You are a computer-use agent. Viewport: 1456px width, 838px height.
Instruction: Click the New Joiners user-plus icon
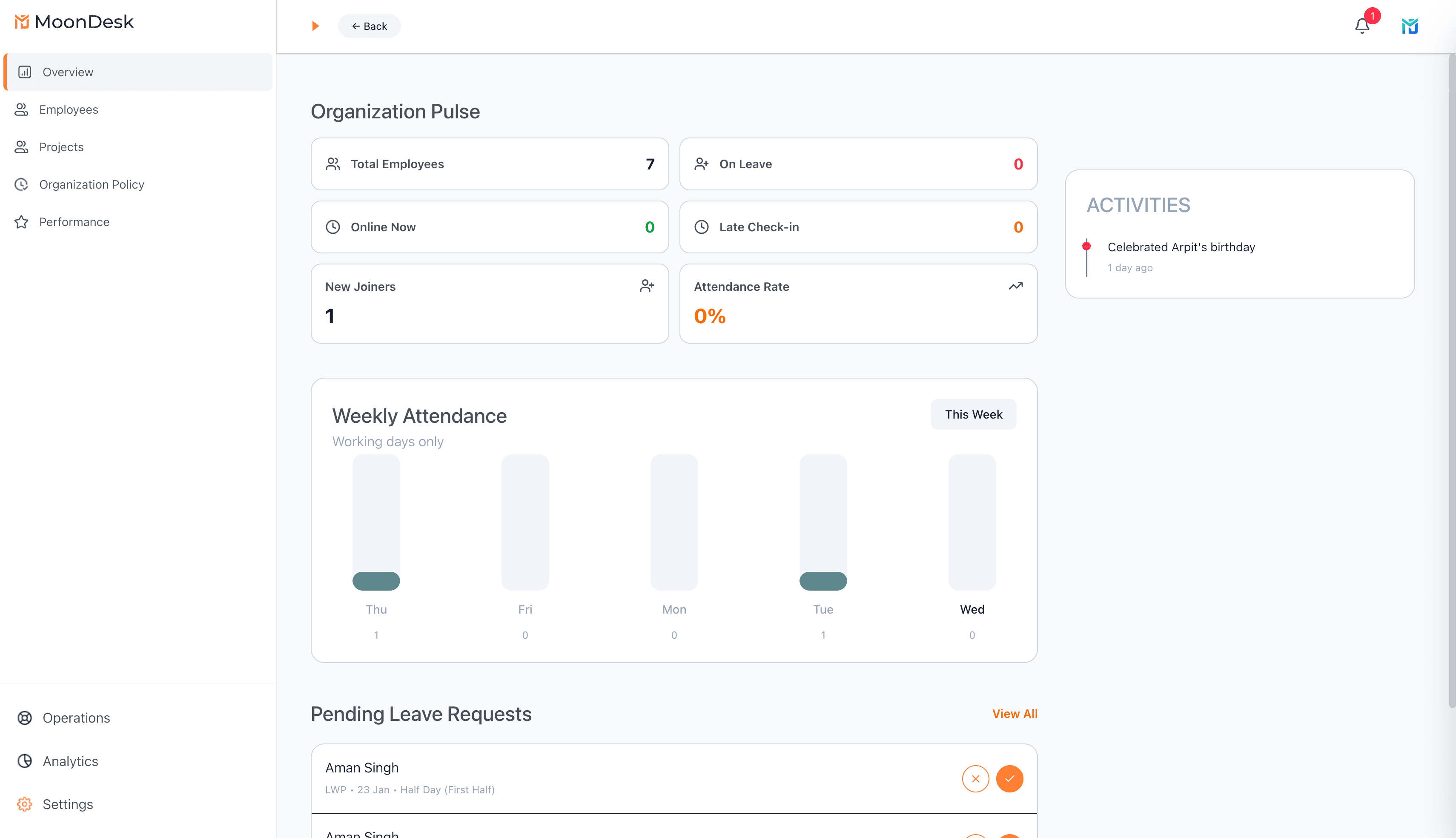(647, 285)
